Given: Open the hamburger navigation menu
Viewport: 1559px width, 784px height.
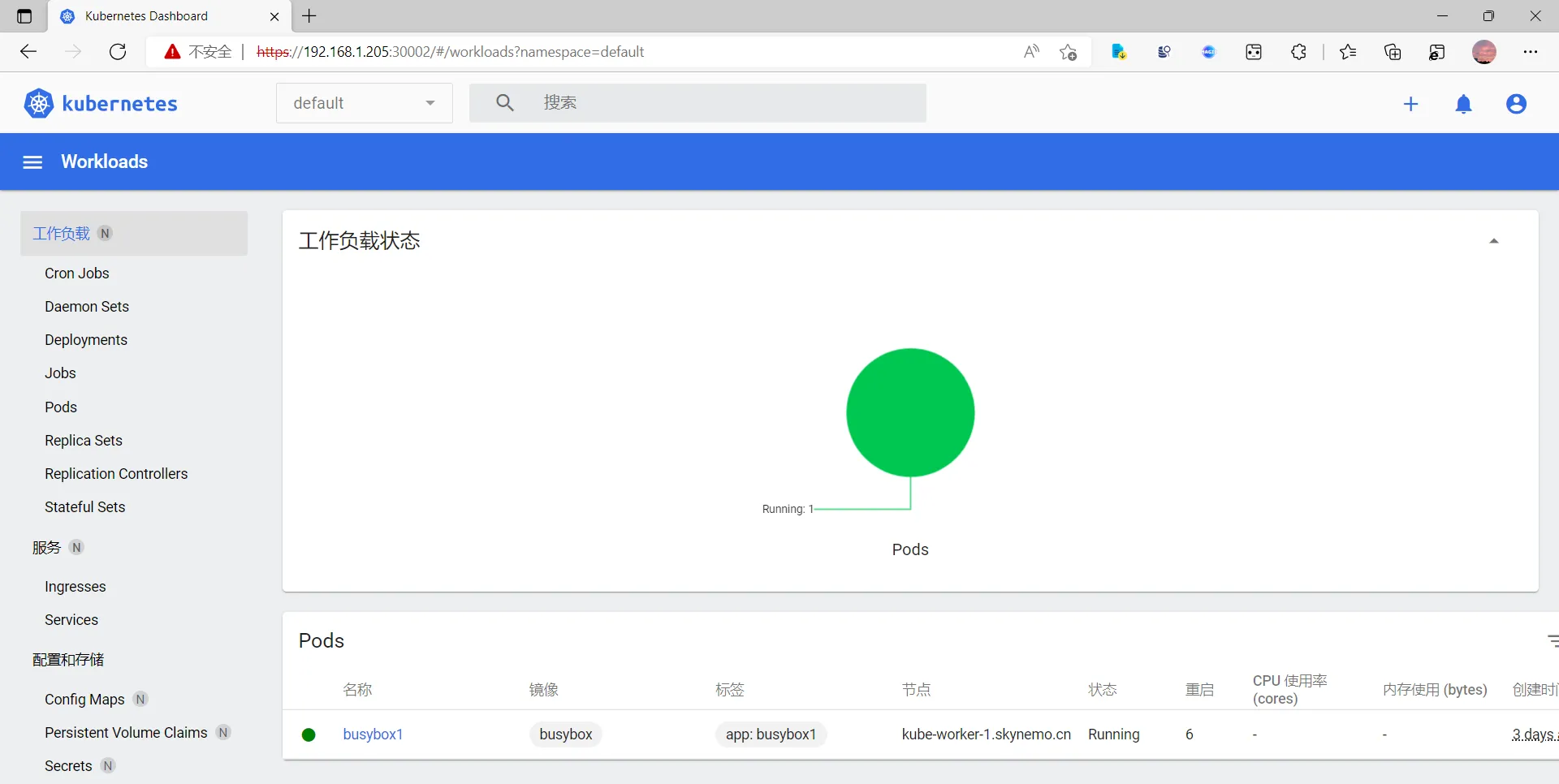Looking at the screenshot, I should pyautogui.click(x=32, y=162).
